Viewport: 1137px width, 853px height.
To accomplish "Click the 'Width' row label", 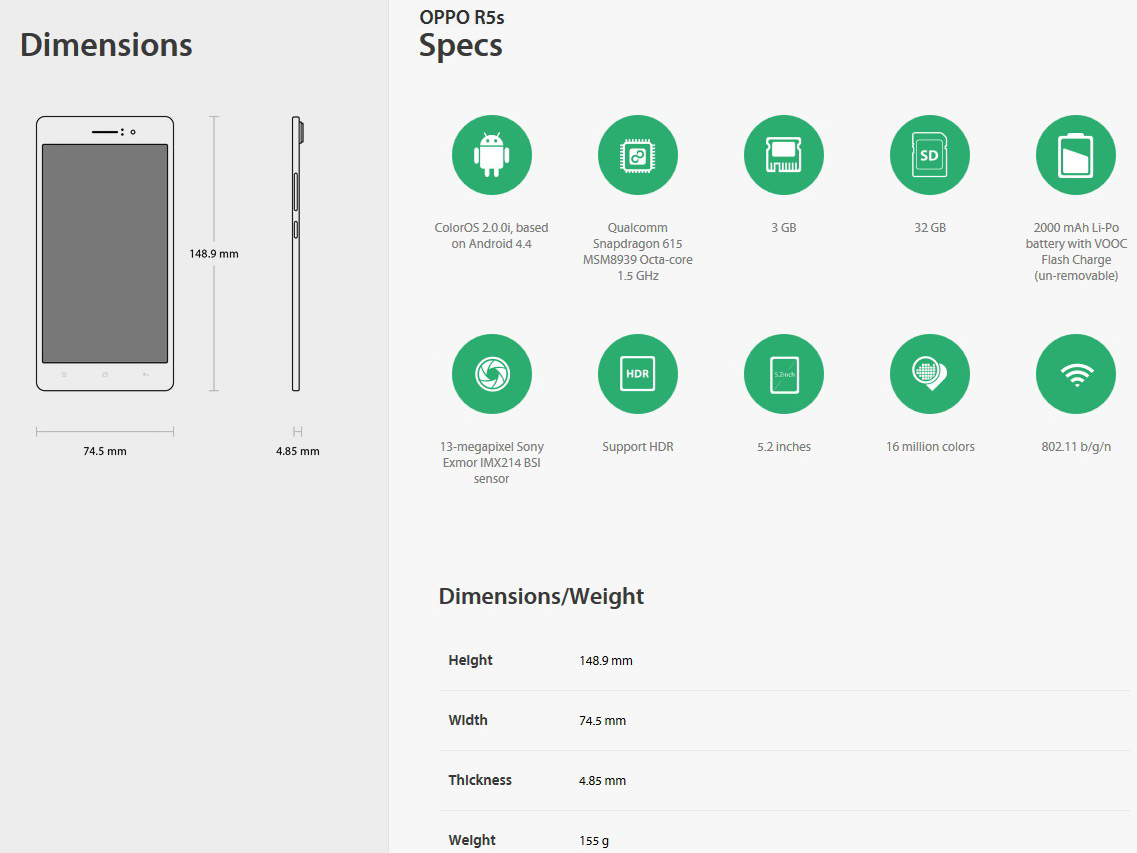I will coord(468,720).
